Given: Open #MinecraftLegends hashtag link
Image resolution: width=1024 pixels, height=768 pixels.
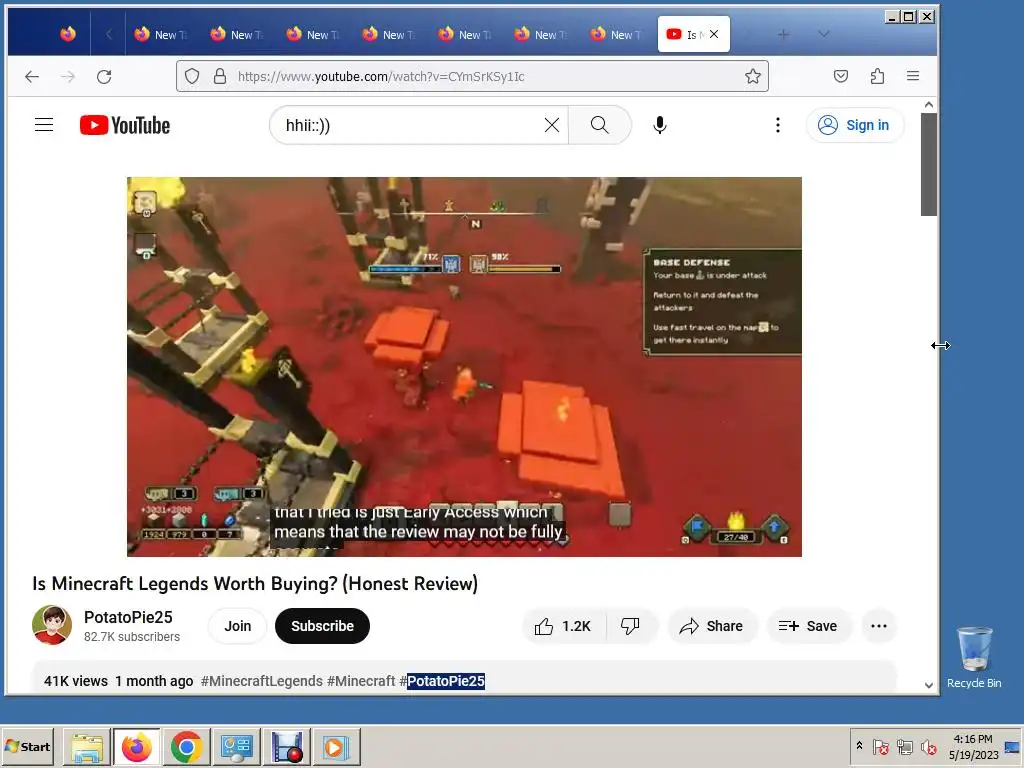Looking at the screenshot, I should (x=262, y=681).
